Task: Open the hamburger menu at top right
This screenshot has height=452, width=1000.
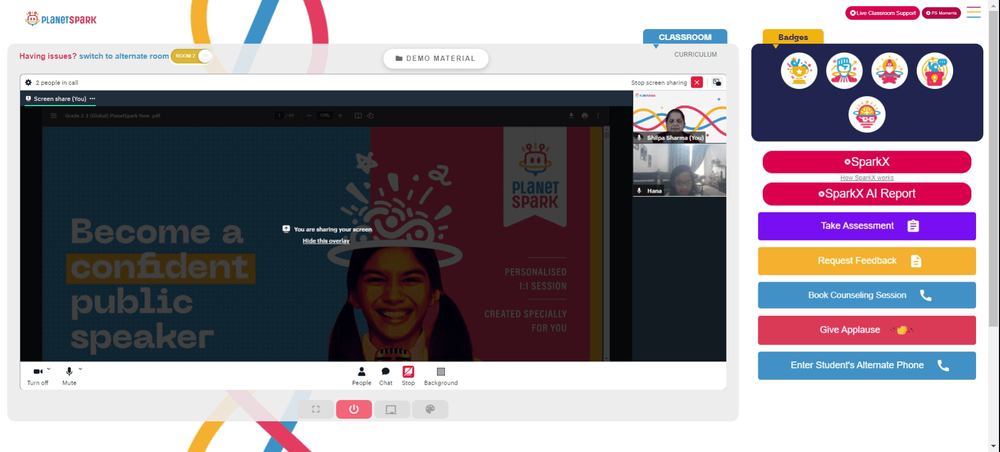Action: coord(973,12)
